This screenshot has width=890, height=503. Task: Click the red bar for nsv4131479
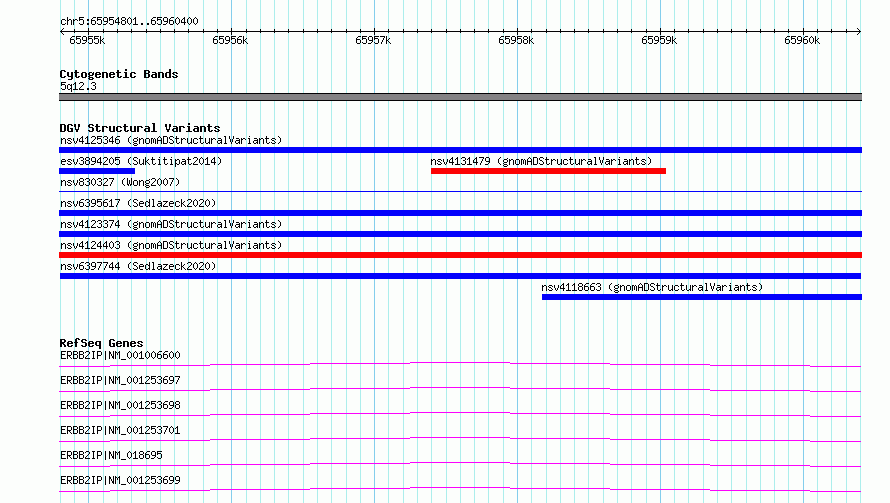(x=548, y=171)
